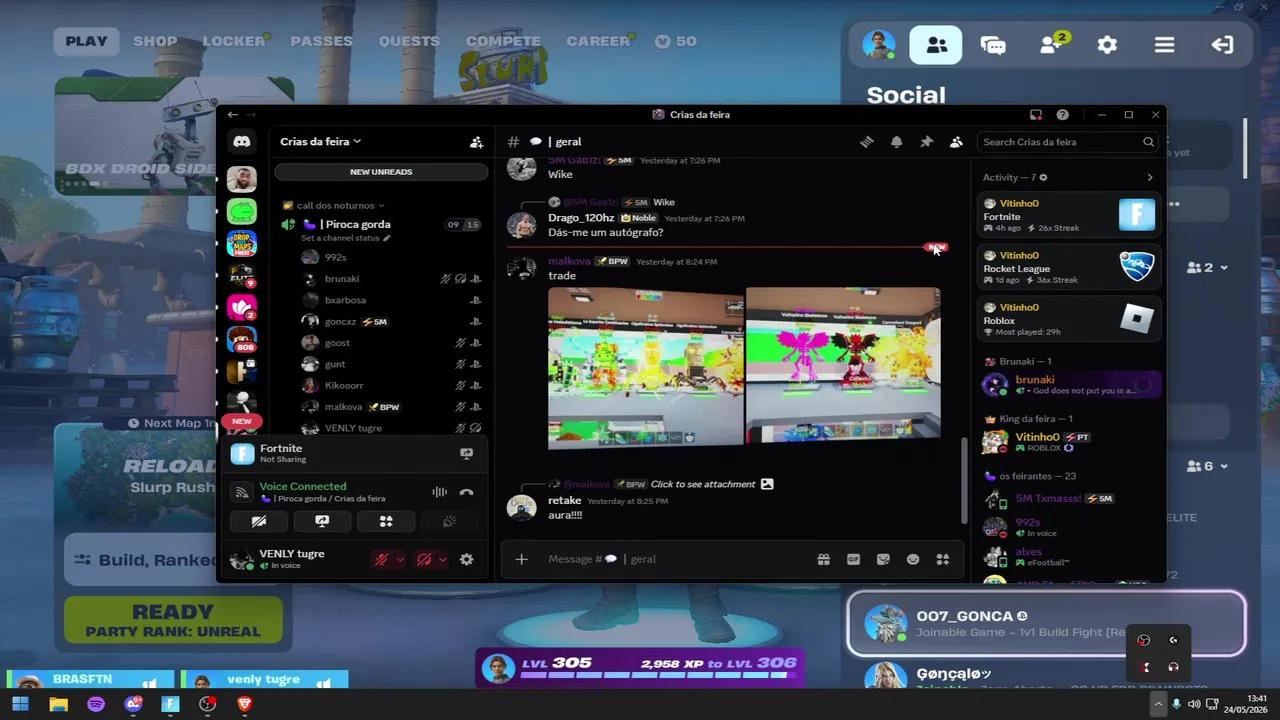
Task: Start an activity in voice panel
Action: pyautogui.click(x=386, y=521)
